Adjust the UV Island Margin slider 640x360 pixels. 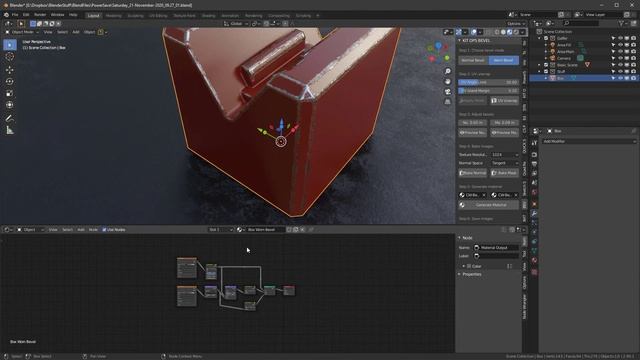(x=489, y=91)
